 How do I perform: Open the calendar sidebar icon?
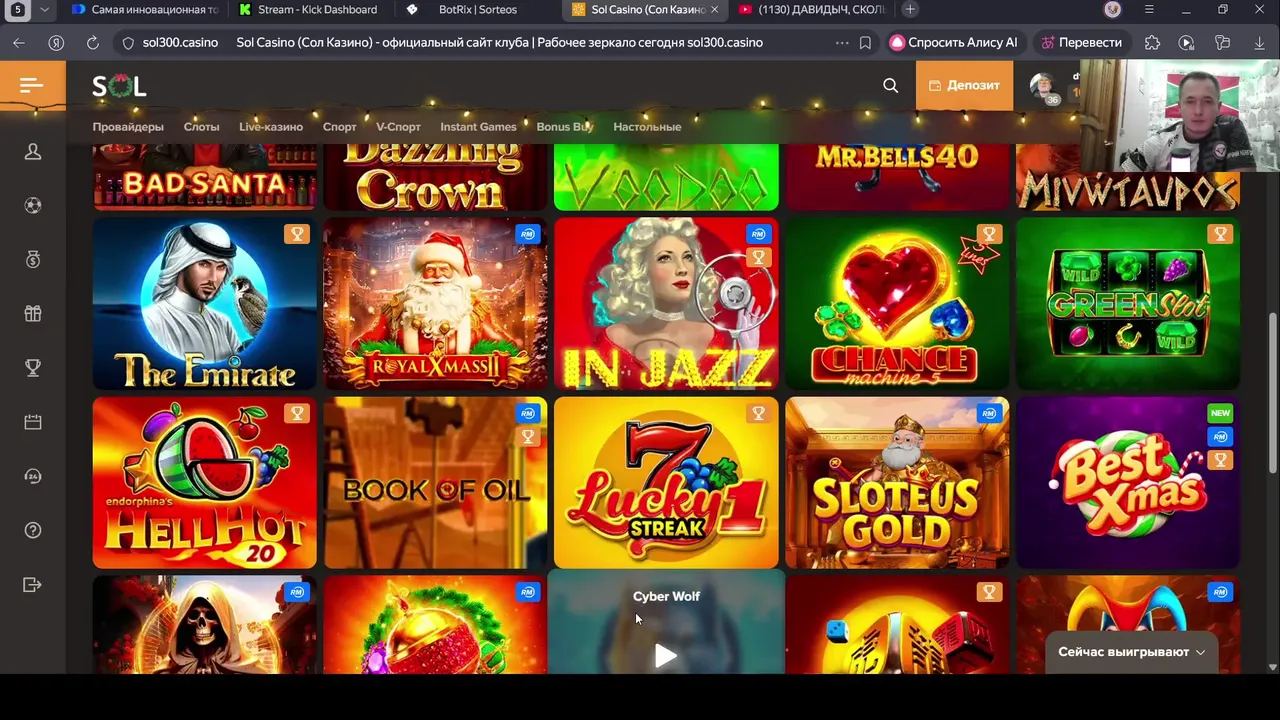click(x=33, y=422)
